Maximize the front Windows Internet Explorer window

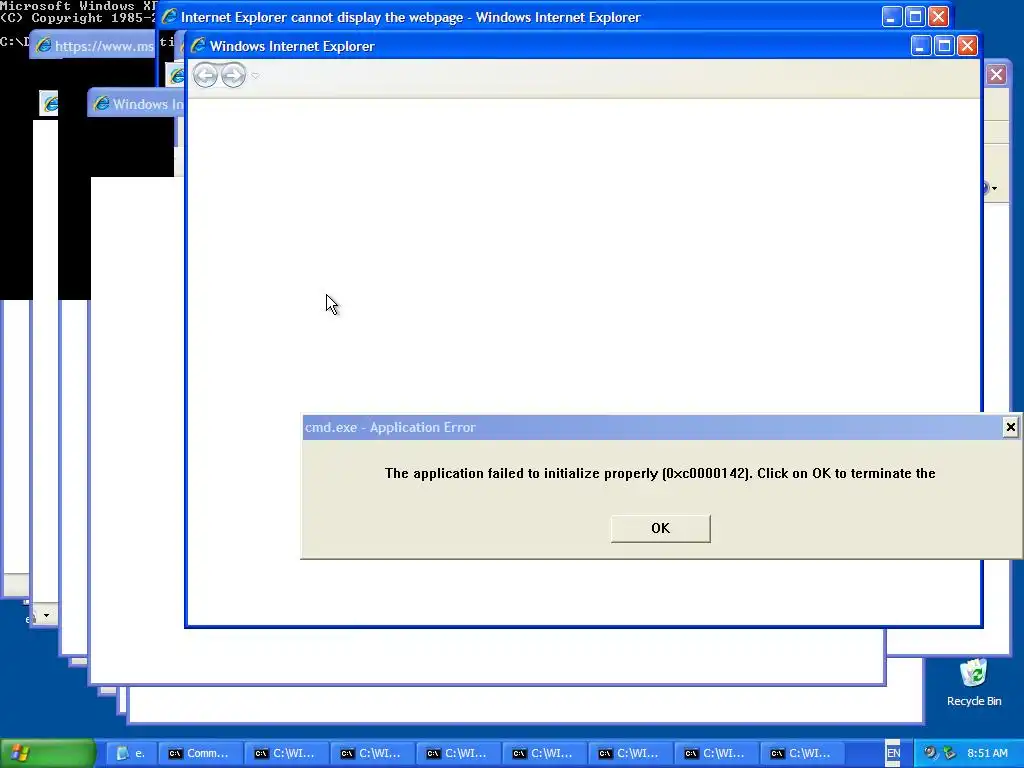pyautogui.click(x=944, y=46)
